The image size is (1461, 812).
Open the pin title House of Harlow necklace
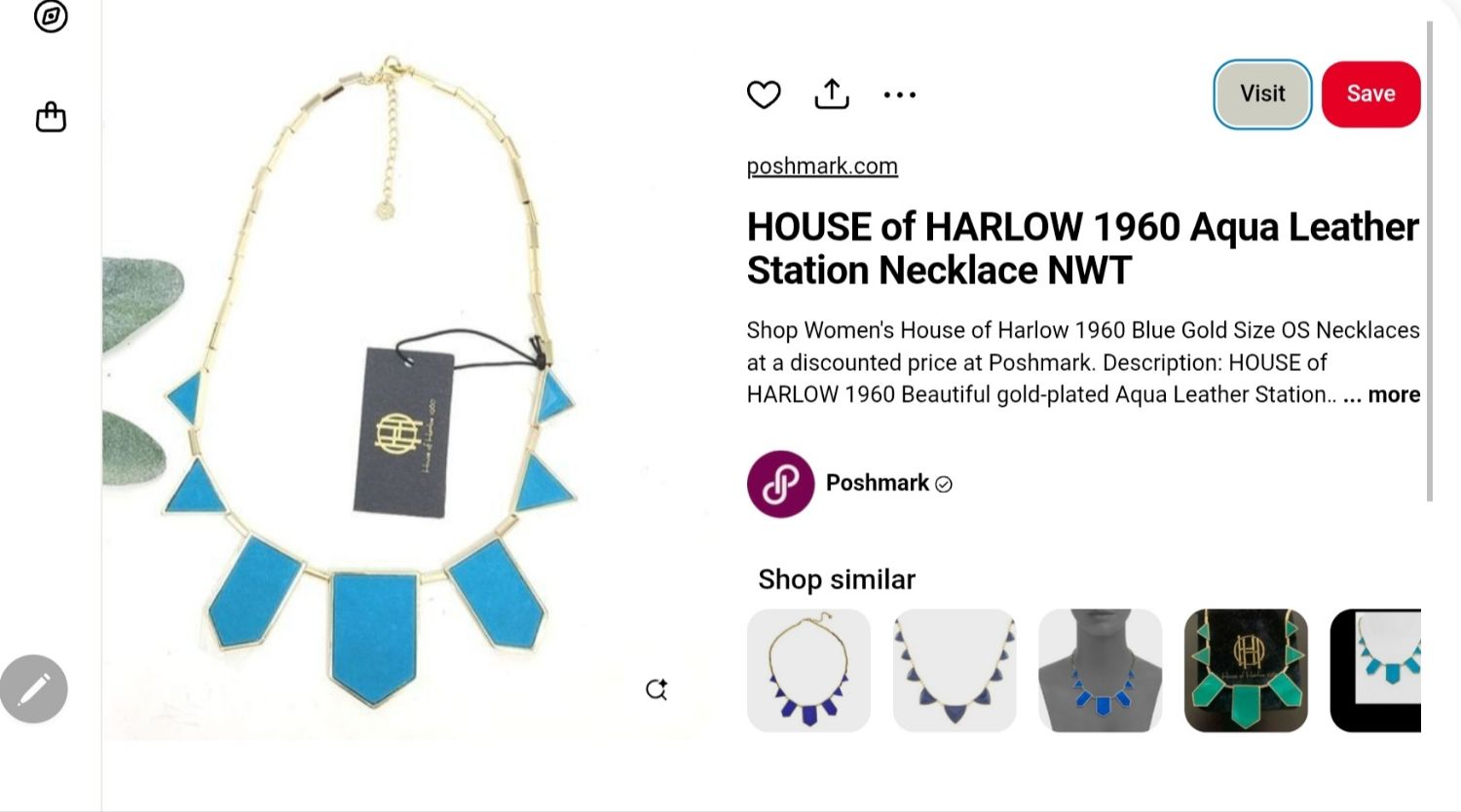click(x=1082, y=248)
